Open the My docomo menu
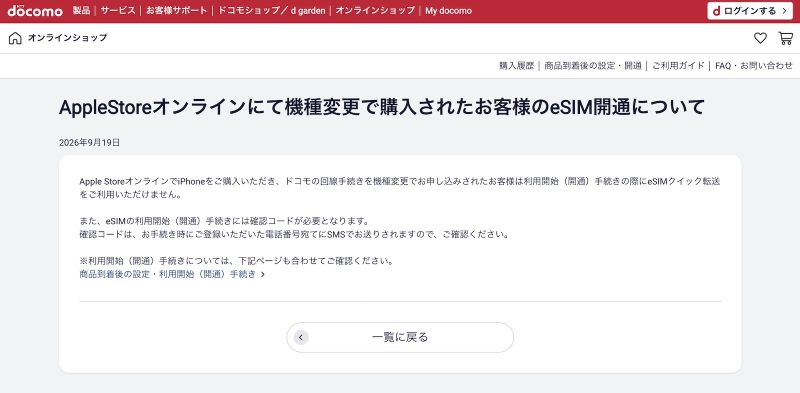 [448, 11]
